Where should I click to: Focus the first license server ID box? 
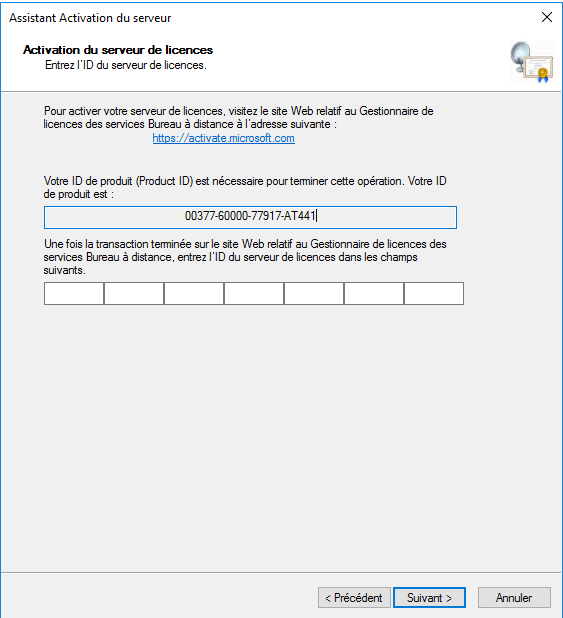(74, 293)
